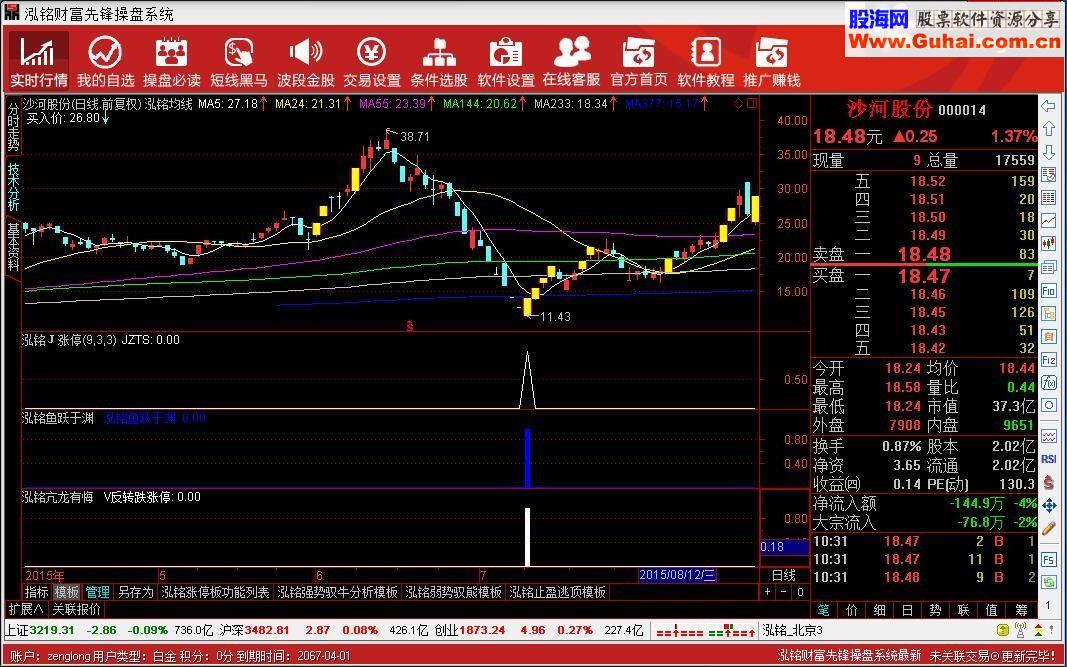The image size is (1067, 667).
Task: Click the stock name 沙河股份 in quote panel
Action: (889, 110)
